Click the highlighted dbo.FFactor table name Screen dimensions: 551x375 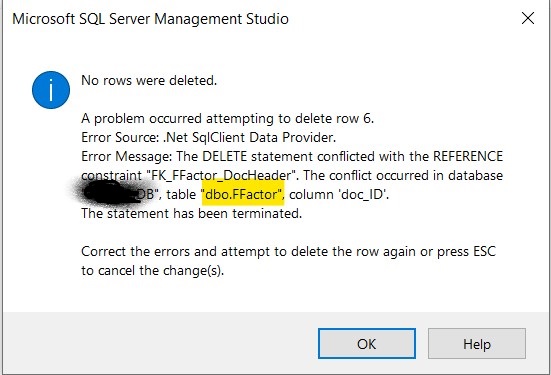[242, 194]
